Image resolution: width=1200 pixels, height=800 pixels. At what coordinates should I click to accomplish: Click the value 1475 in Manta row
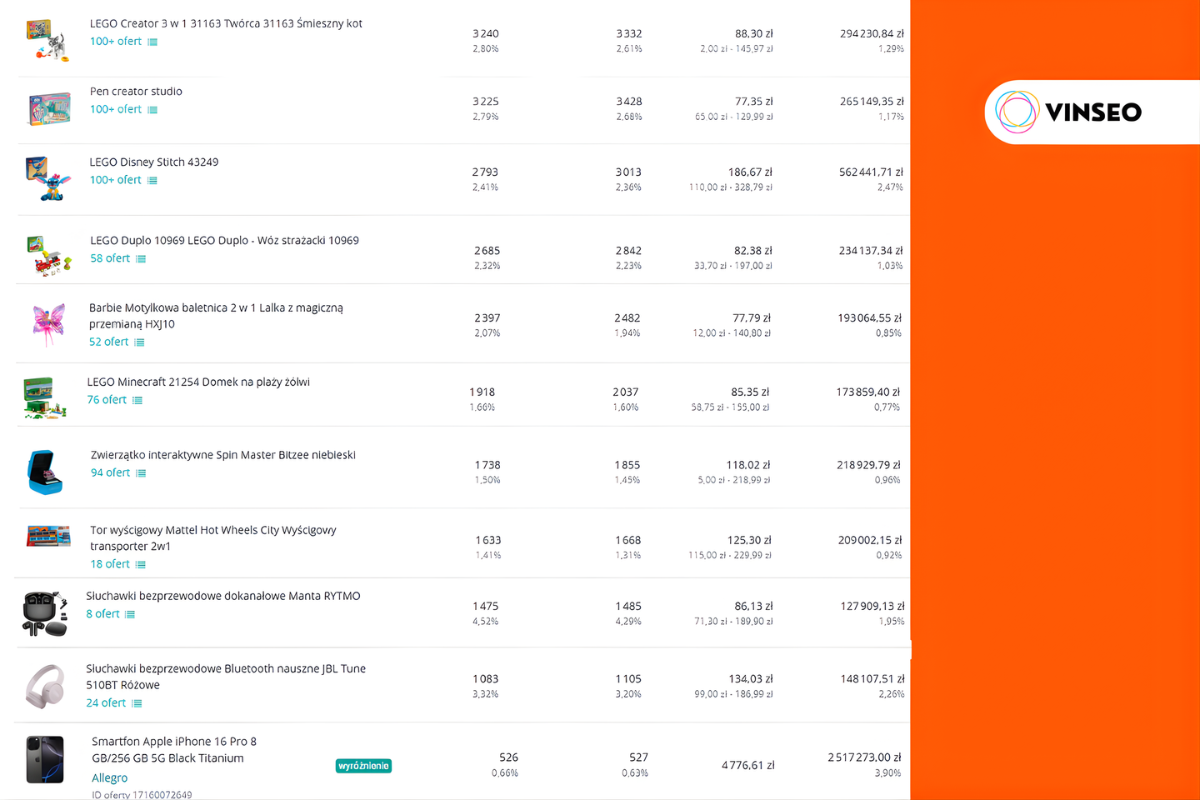(x=485, y=606)
